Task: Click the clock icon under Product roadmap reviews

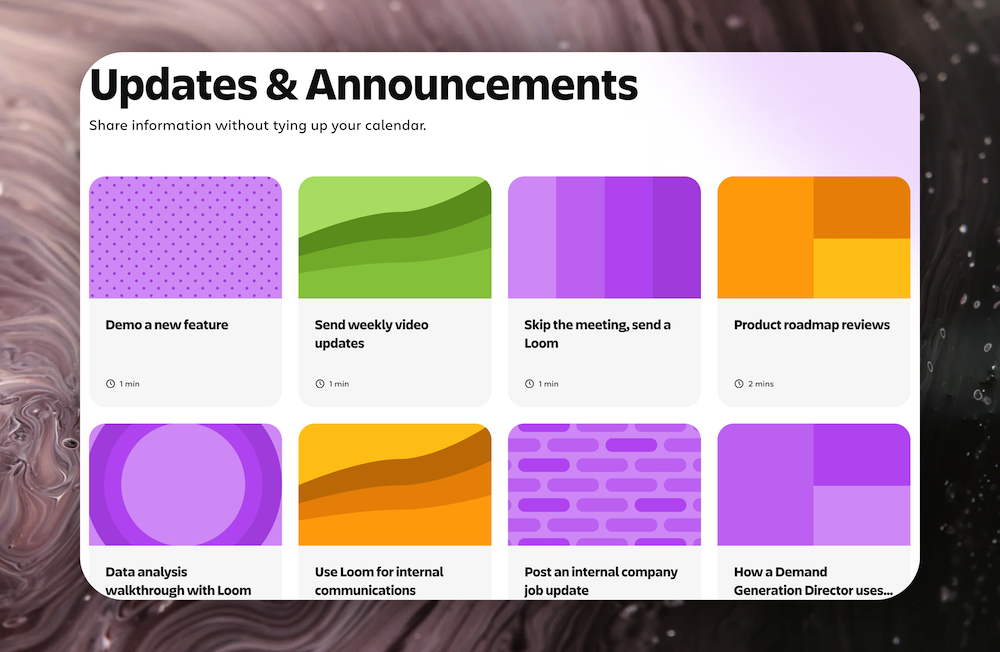Action: [x=739, y=384]
